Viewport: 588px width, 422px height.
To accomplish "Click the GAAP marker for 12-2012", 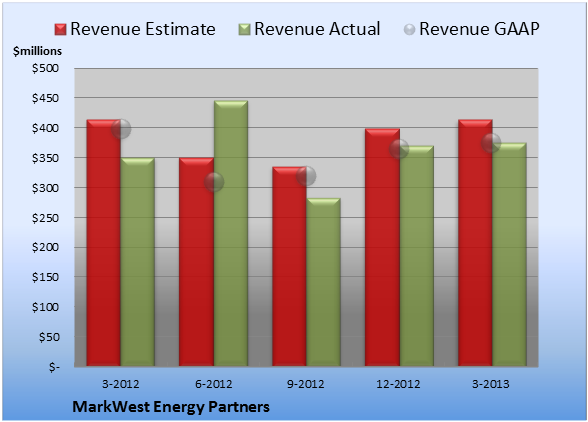I will point(399,149).
